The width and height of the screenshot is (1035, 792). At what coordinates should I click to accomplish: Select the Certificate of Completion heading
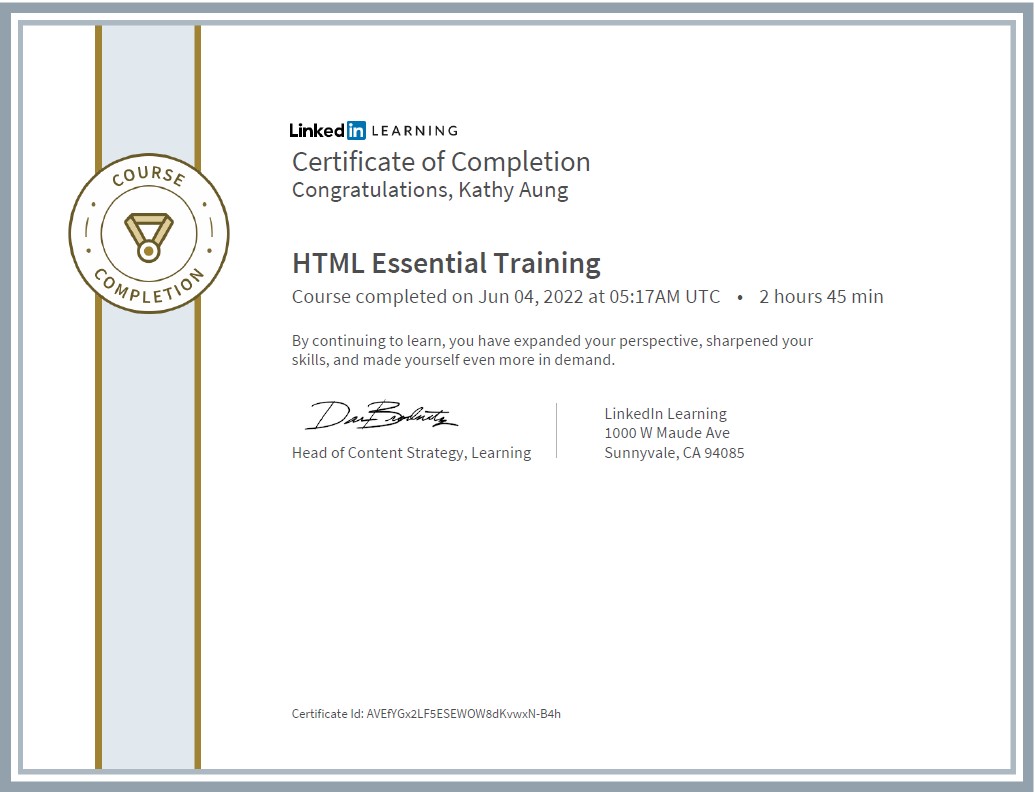pyautogui.click(x=440, y=162)
